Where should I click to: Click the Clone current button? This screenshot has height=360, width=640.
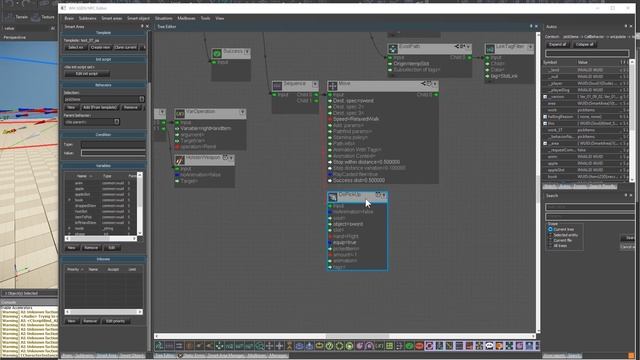tap(126, 48)
